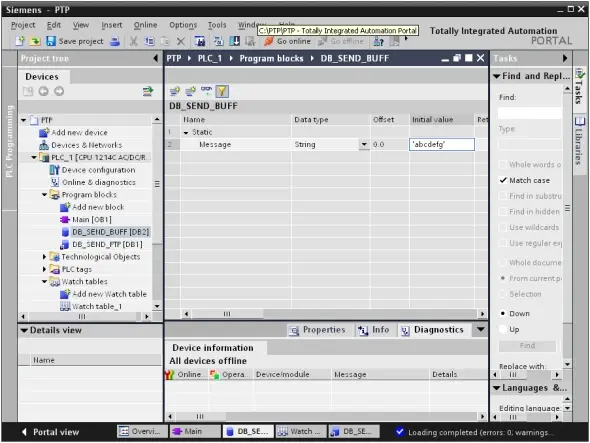Expand the Technological Objects node
Screen dimensions: 590x443
(x=44, y=257)
